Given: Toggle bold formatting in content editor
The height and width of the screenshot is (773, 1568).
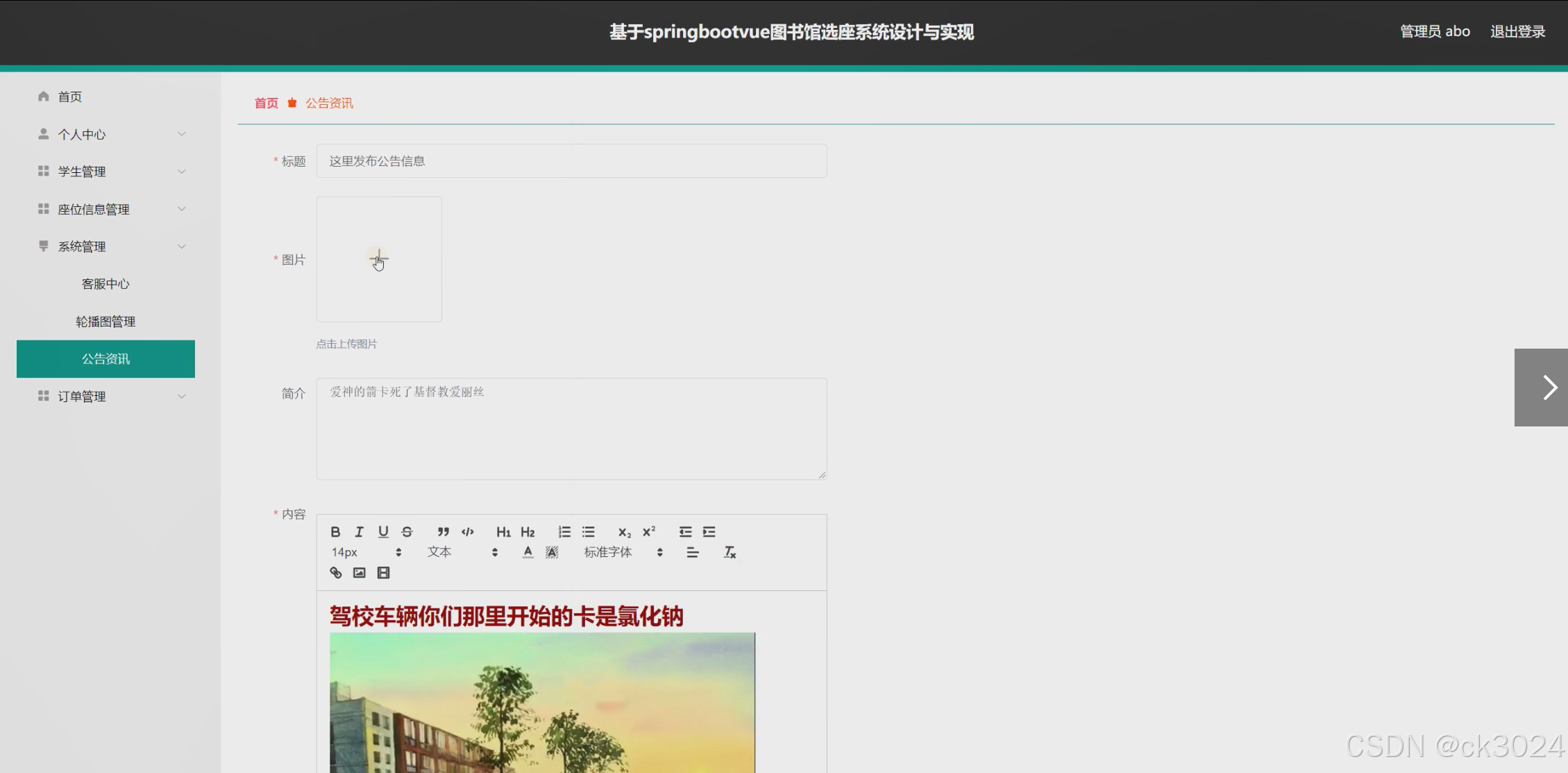Looking at the screenshot, I should 335,532.
